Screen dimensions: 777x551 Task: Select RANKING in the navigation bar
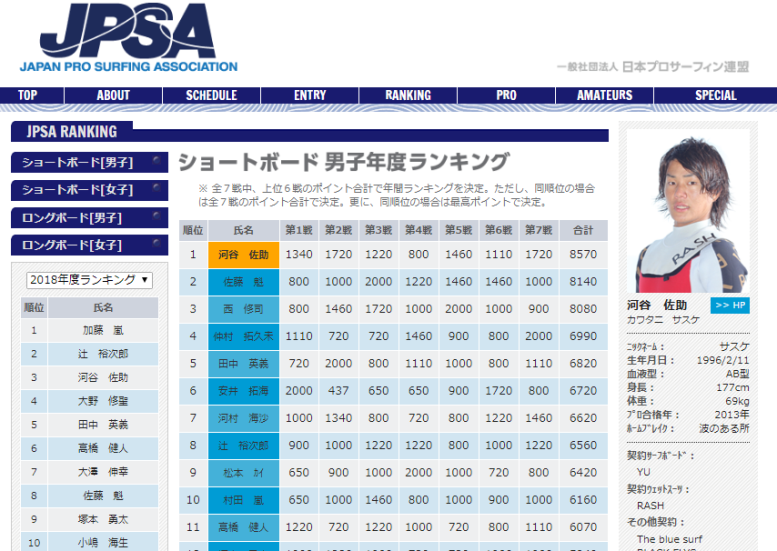click(408, 96)
